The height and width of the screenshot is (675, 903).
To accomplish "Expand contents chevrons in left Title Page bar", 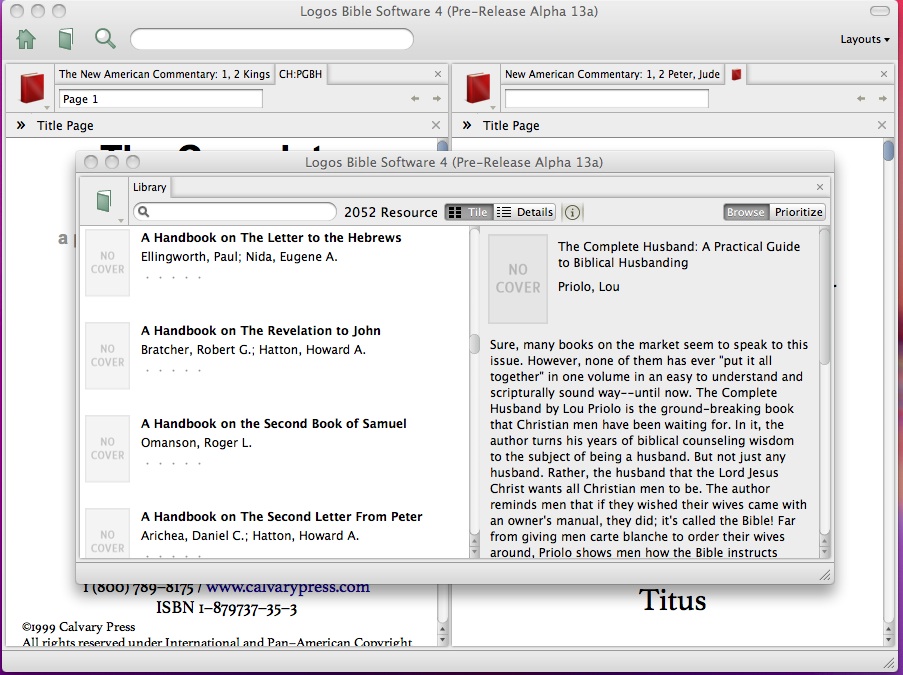I will click(21, 125).
